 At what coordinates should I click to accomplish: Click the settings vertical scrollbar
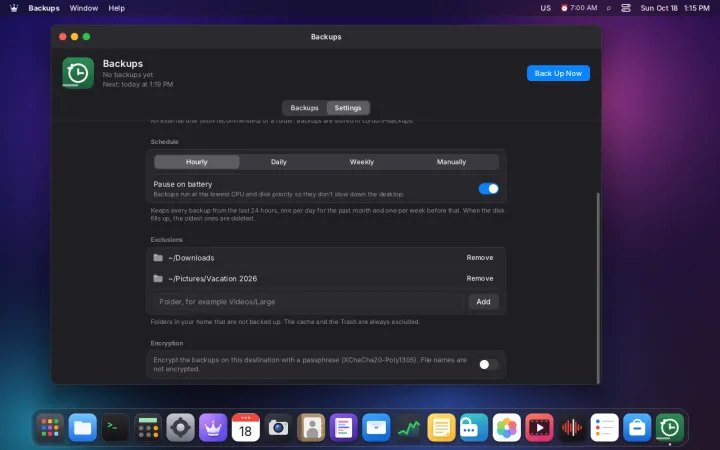pyautogui.click(x=598, y=287)
